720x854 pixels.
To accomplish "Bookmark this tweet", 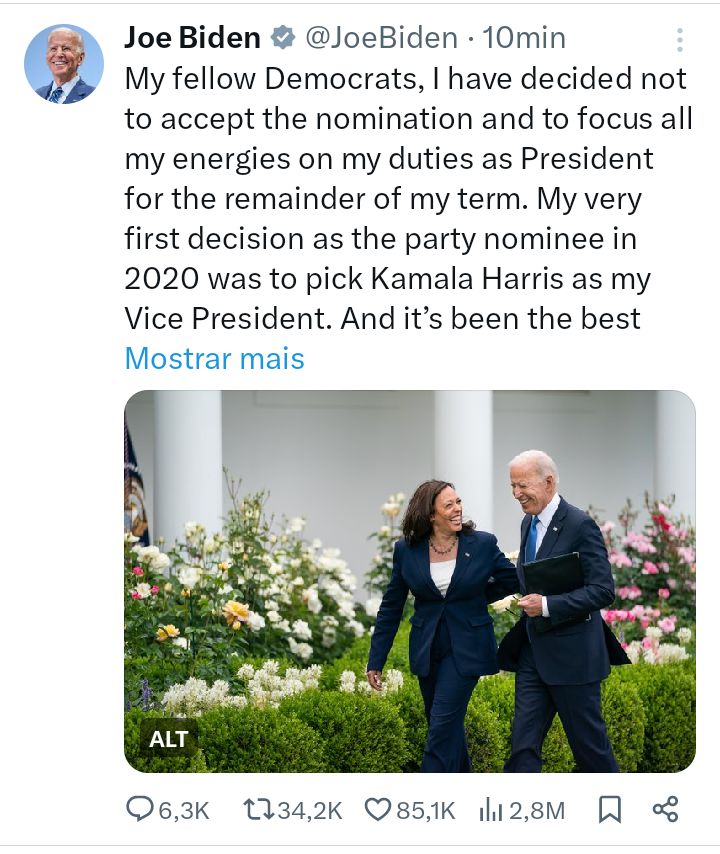I will coord(609,810).
